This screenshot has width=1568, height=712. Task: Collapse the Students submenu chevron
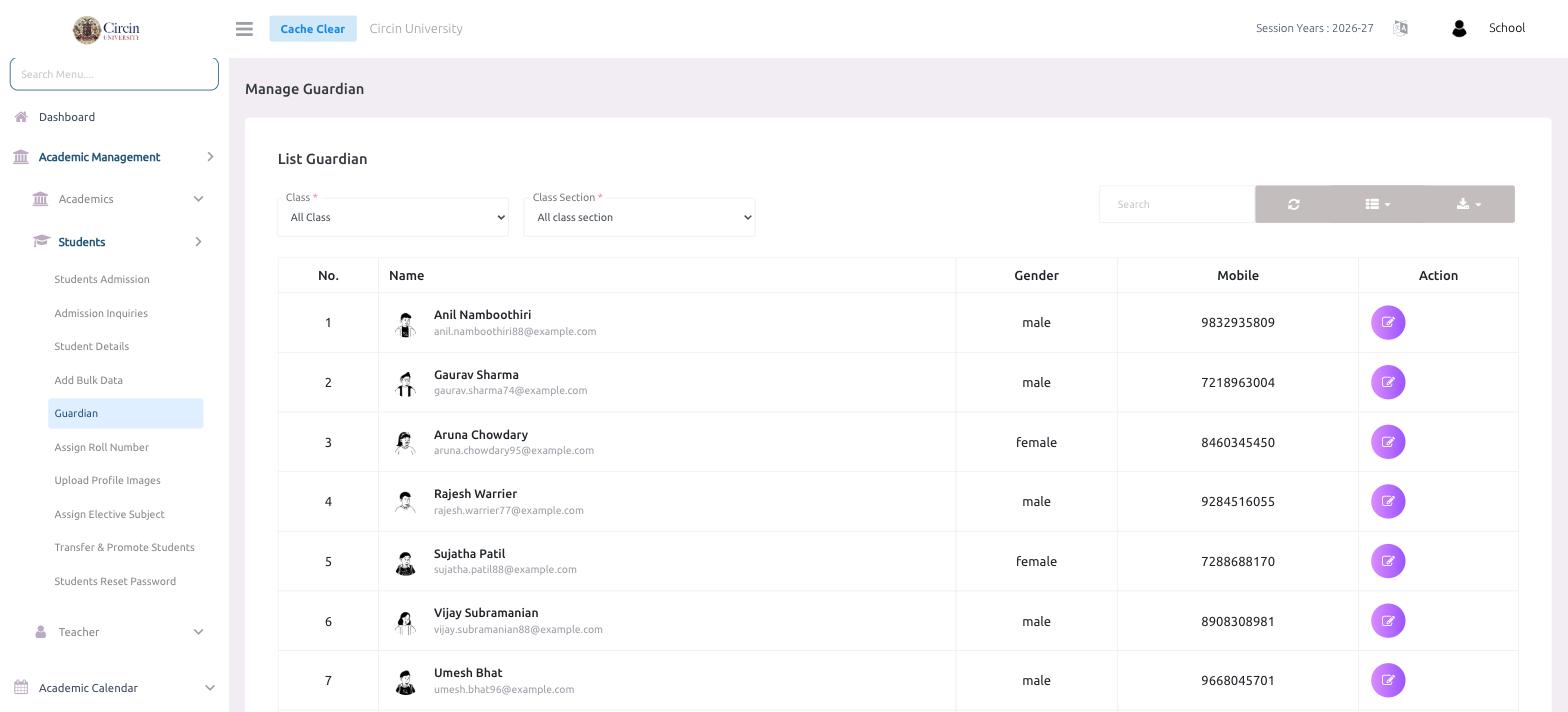coord(198,242)
